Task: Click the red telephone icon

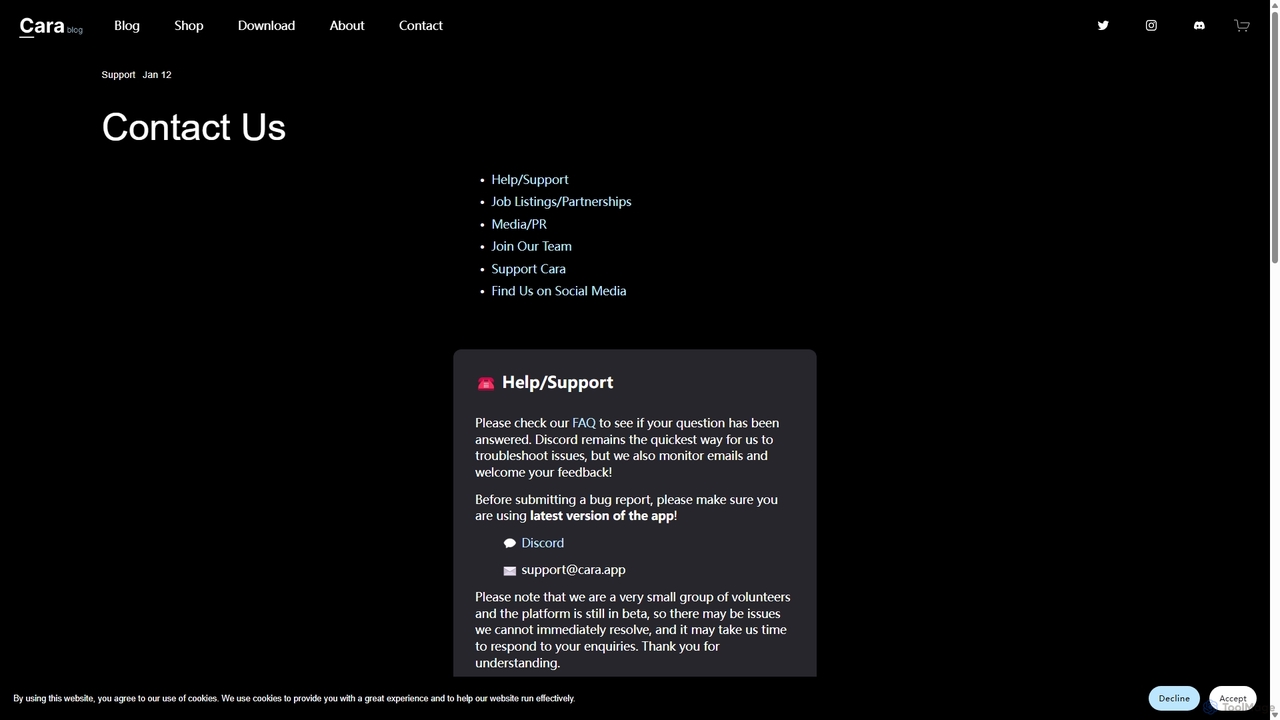Action: pos(486,383)
